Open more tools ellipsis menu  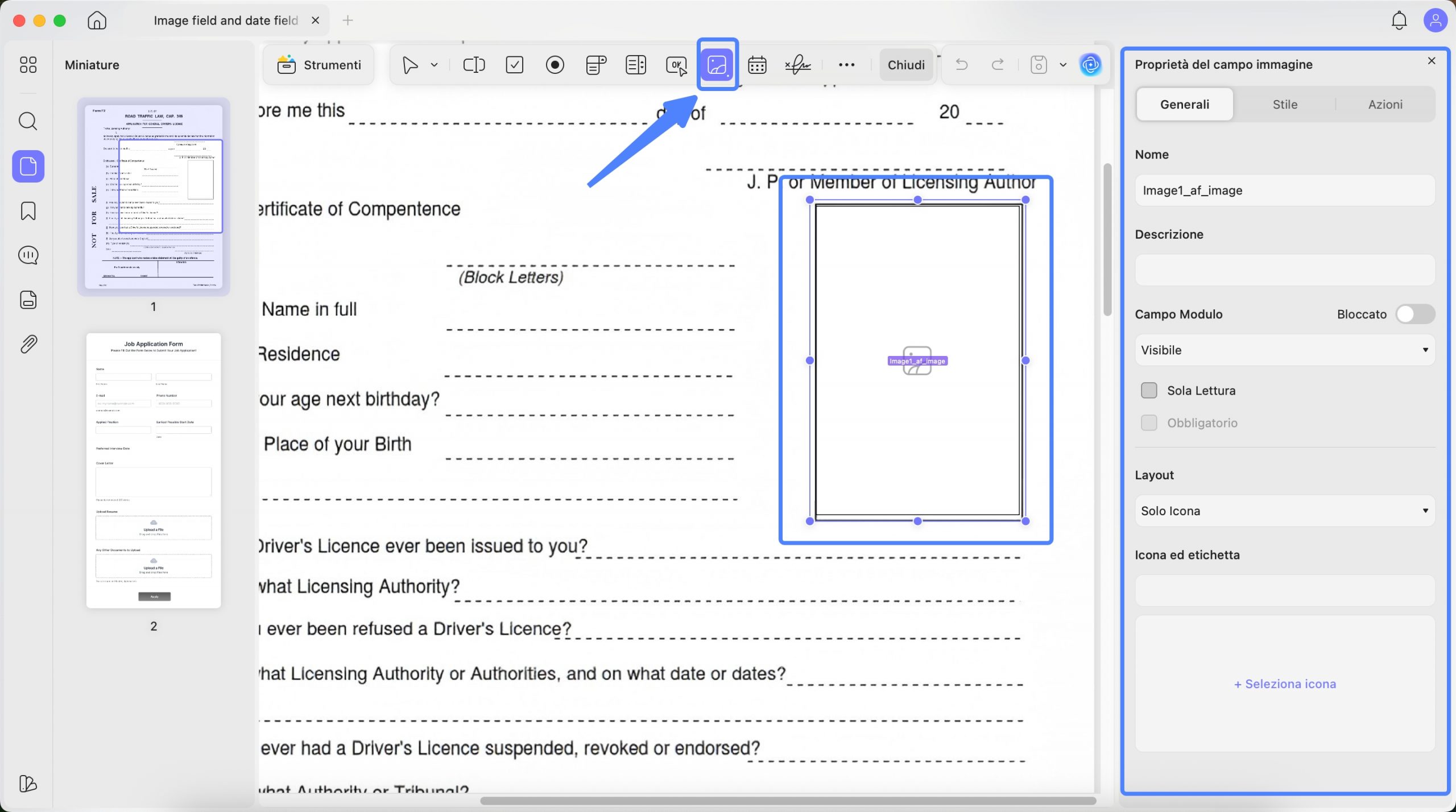[846, 65]
